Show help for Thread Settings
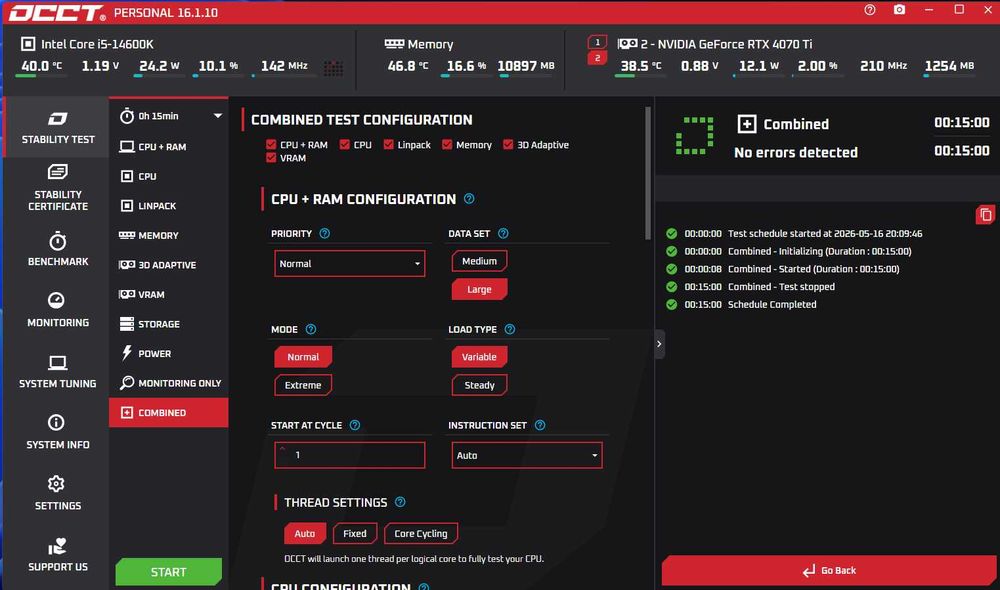Image resolution: width=1000 pixels, height=590 pixels. click(400, 502)
